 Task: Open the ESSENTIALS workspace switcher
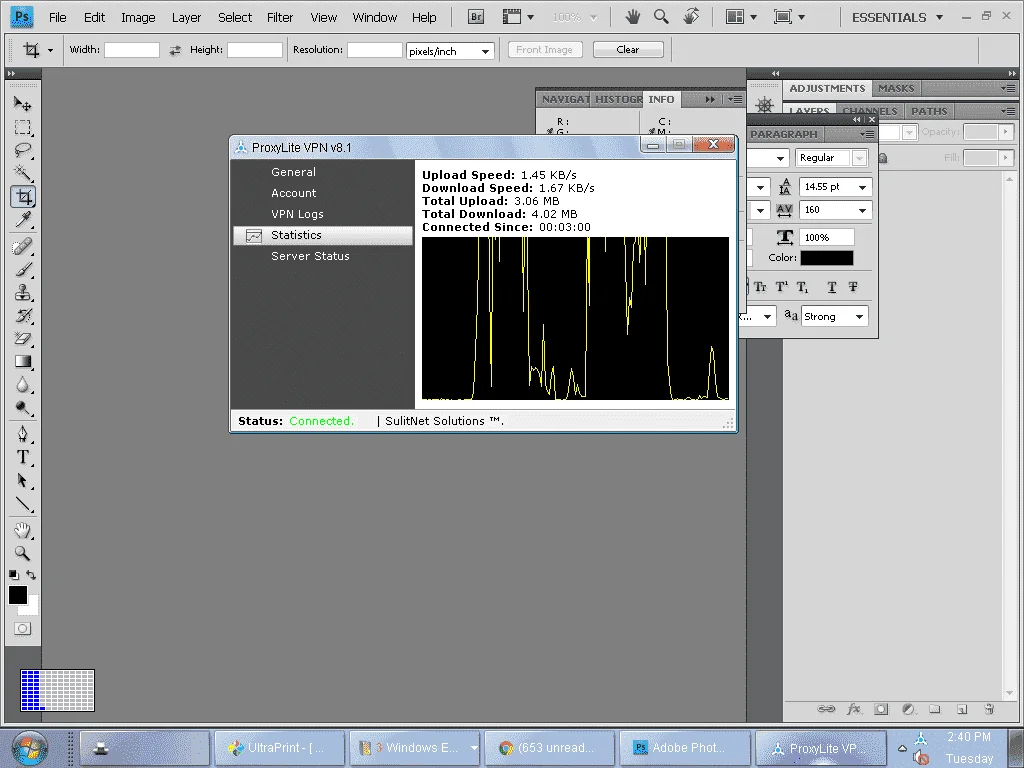point(897,18)
